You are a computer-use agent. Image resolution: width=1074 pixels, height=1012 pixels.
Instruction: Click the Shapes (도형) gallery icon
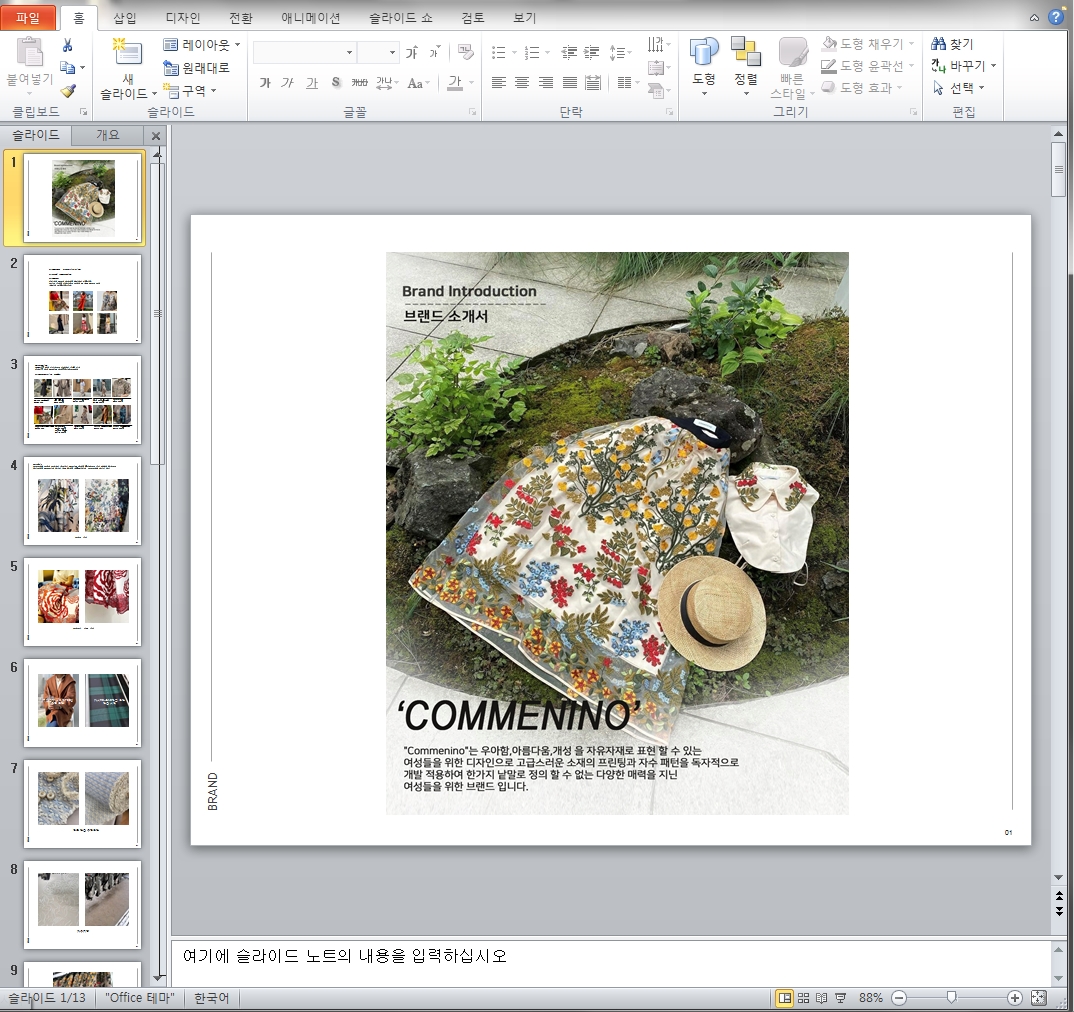(x=703, y=52)
